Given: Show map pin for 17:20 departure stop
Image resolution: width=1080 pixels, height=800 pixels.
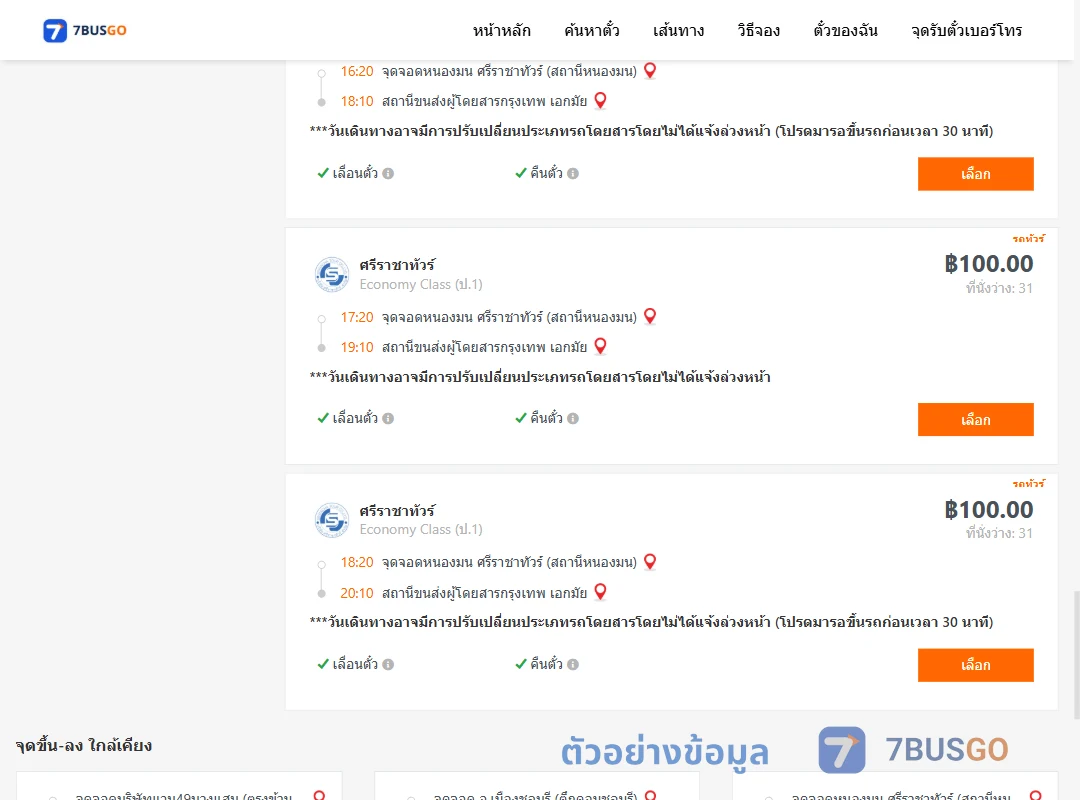Looking at the screenshot, I should 650,316.
